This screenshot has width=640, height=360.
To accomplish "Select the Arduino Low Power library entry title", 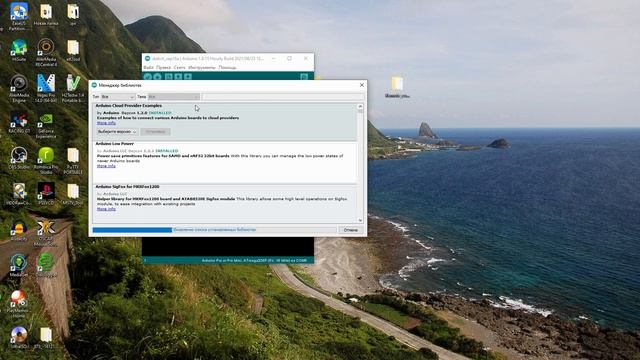I will (115, 144).
